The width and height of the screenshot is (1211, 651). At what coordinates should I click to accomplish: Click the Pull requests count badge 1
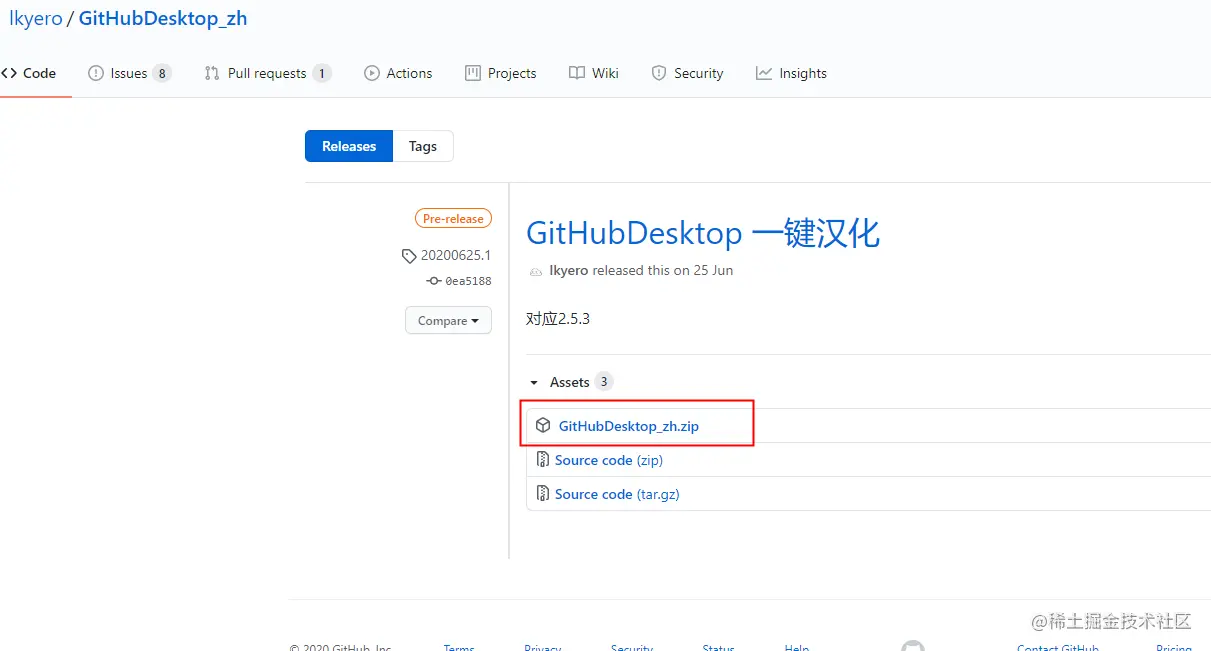pos(322,73)
